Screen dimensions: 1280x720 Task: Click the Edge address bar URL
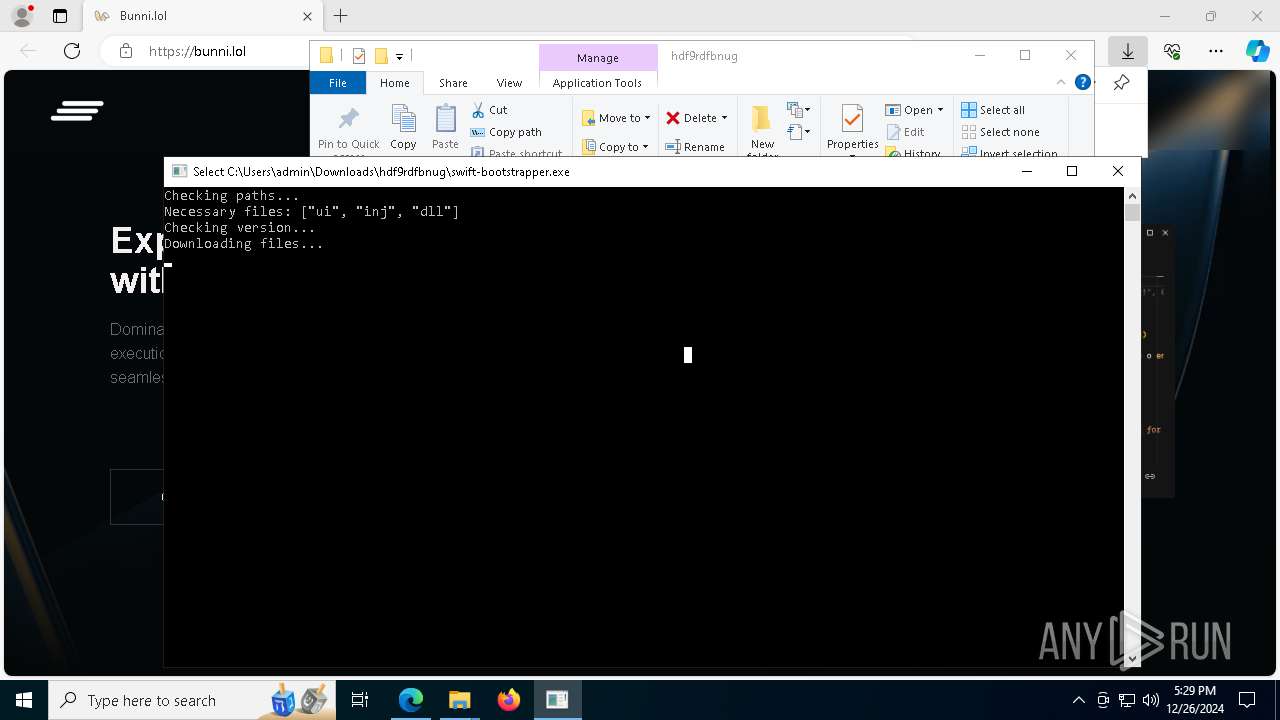pos(197,51)
